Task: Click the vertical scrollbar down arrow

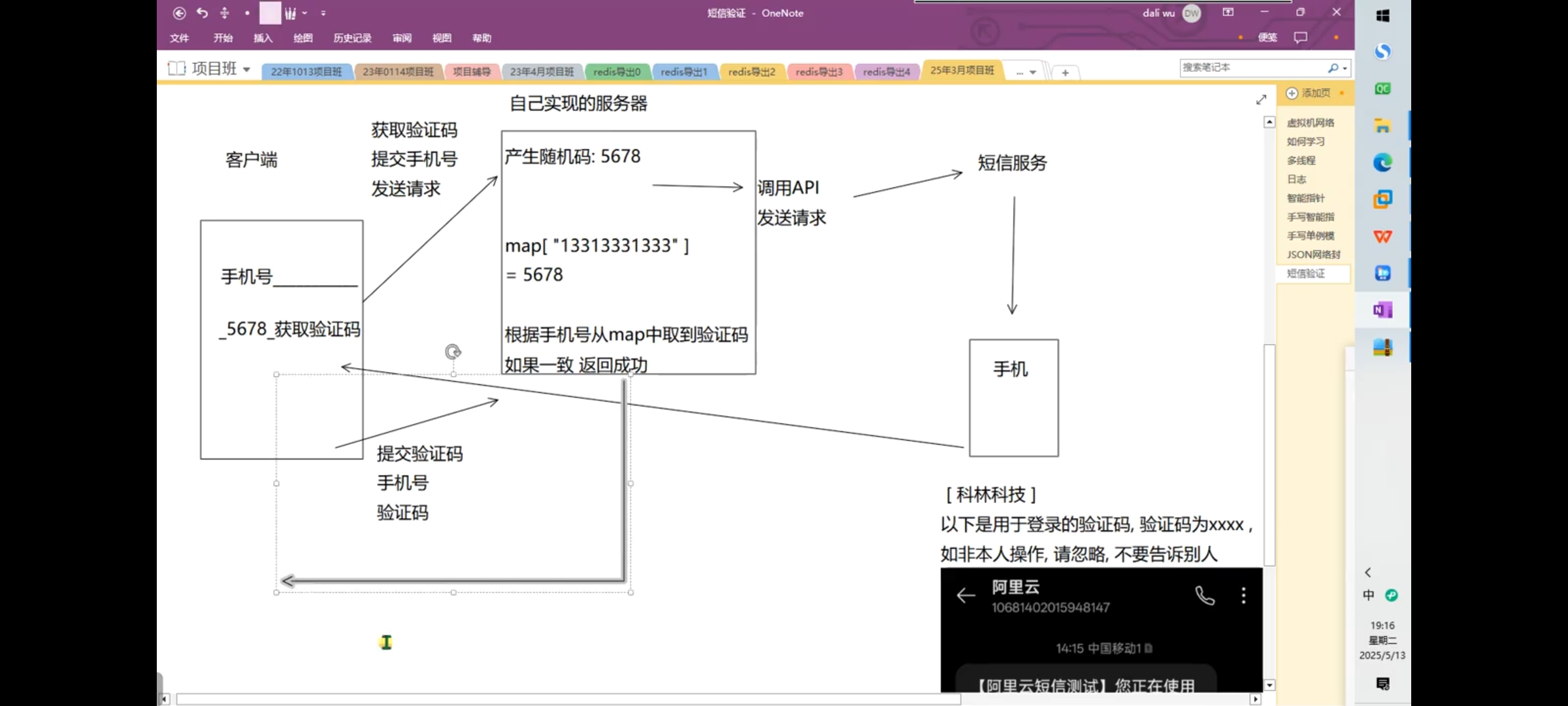Action: (1269, 685)
